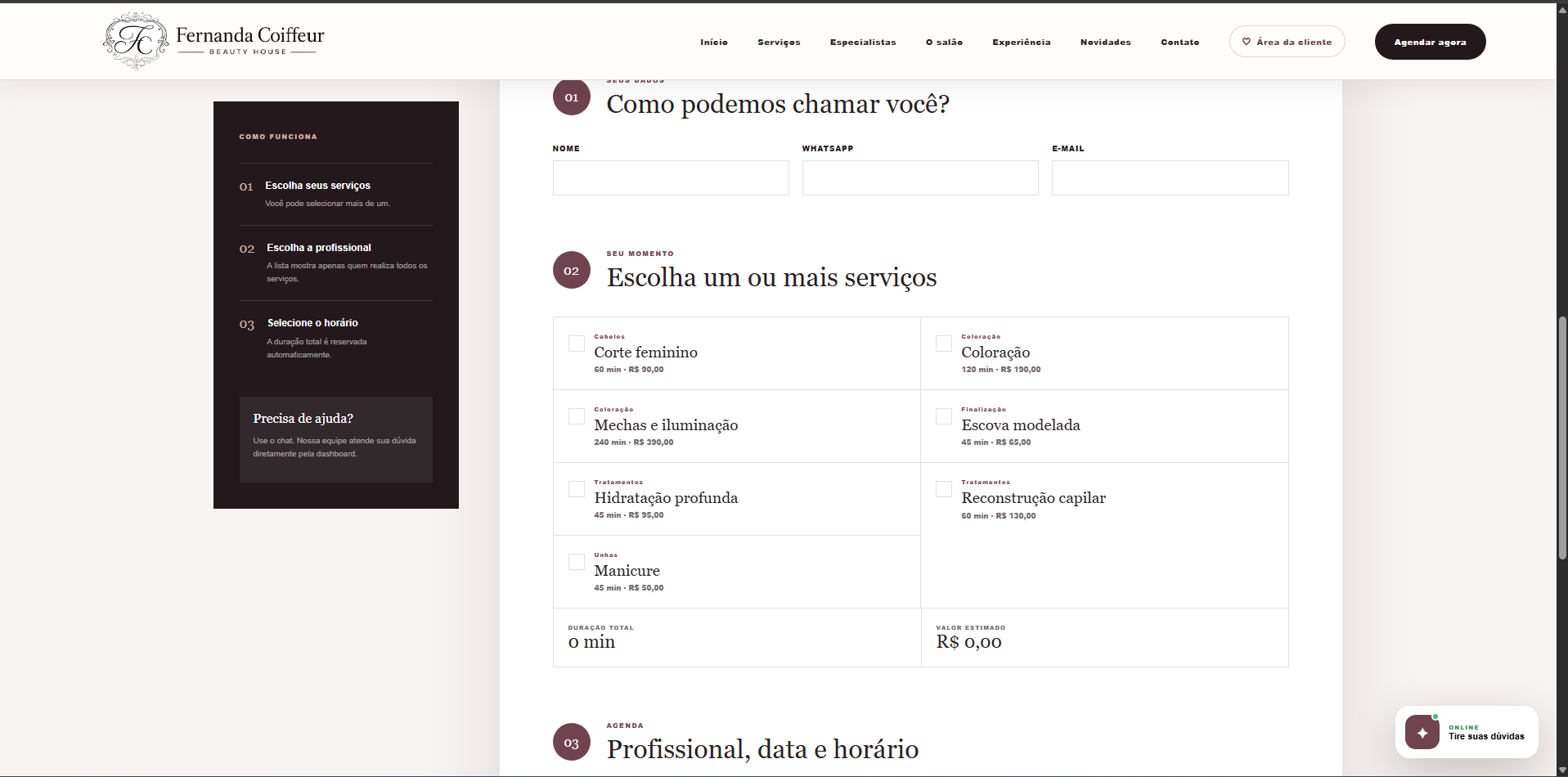Focus the WhatsApp input field
The image size is (1568, 777).
920,177
